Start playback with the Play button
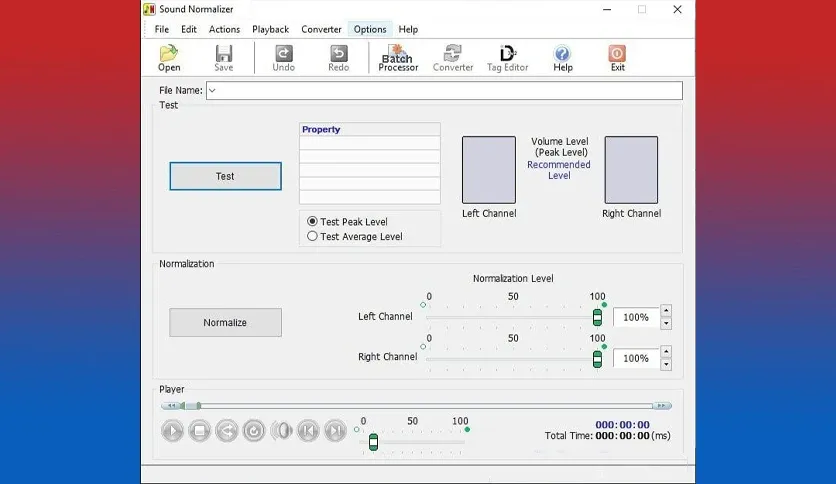836x484 pixels. (x=172, y=431)
